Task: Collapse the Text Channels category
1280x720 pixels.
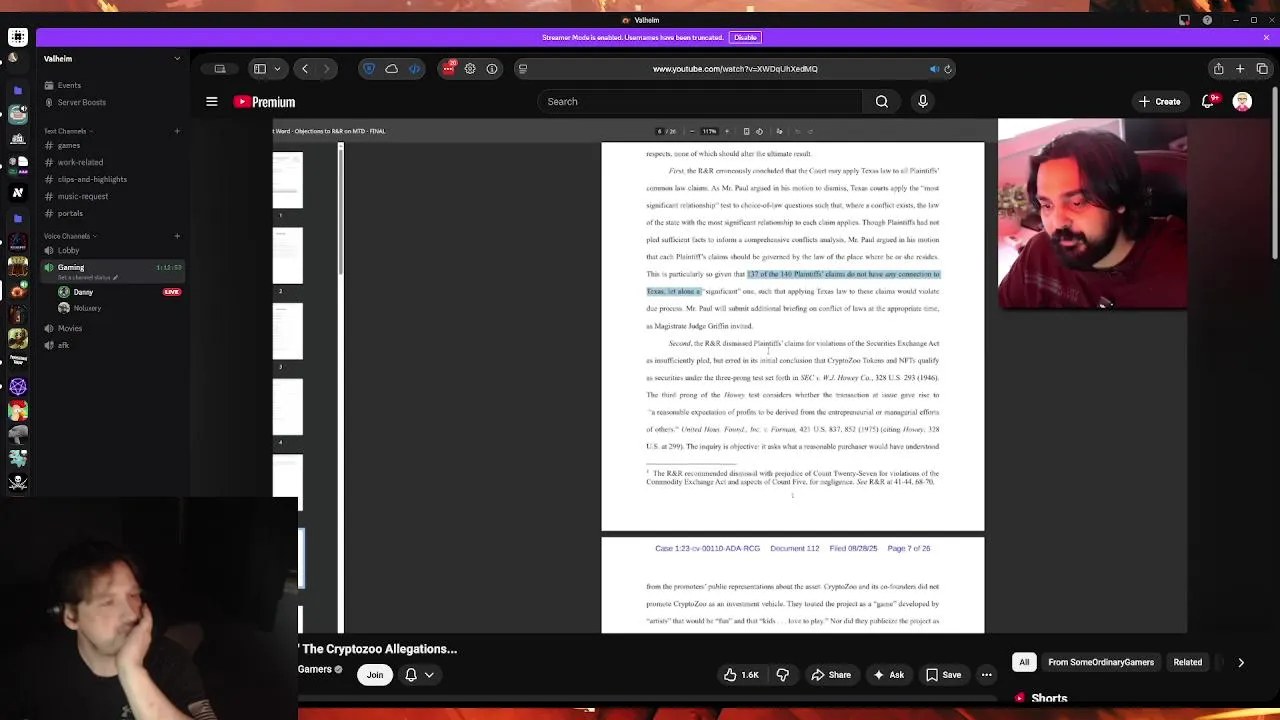Action: tap(65, 131)
